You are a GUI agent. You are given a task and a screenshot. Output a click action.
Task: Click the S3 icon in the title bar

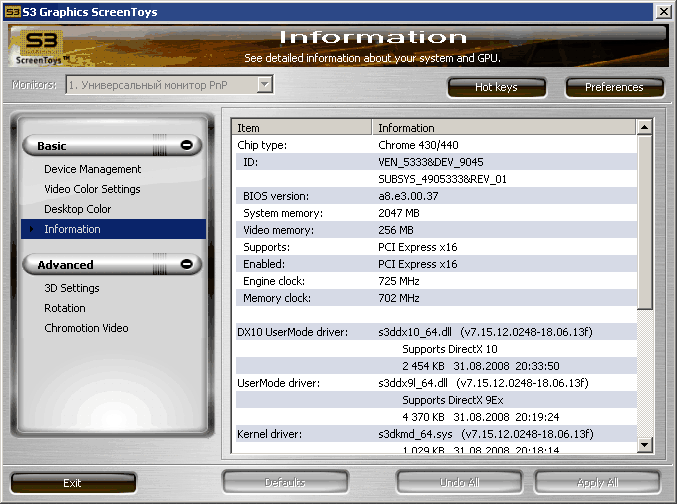click(13, 12)
